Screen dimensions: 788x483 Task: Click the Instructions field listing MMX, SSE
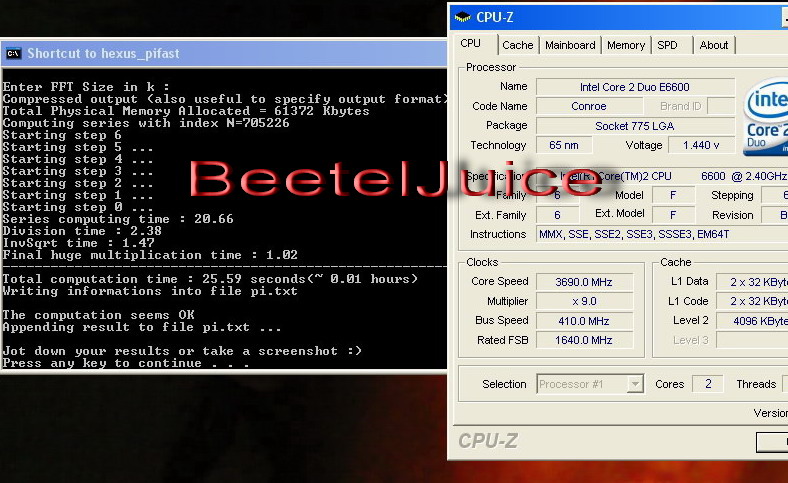click(x=662, y=234)
